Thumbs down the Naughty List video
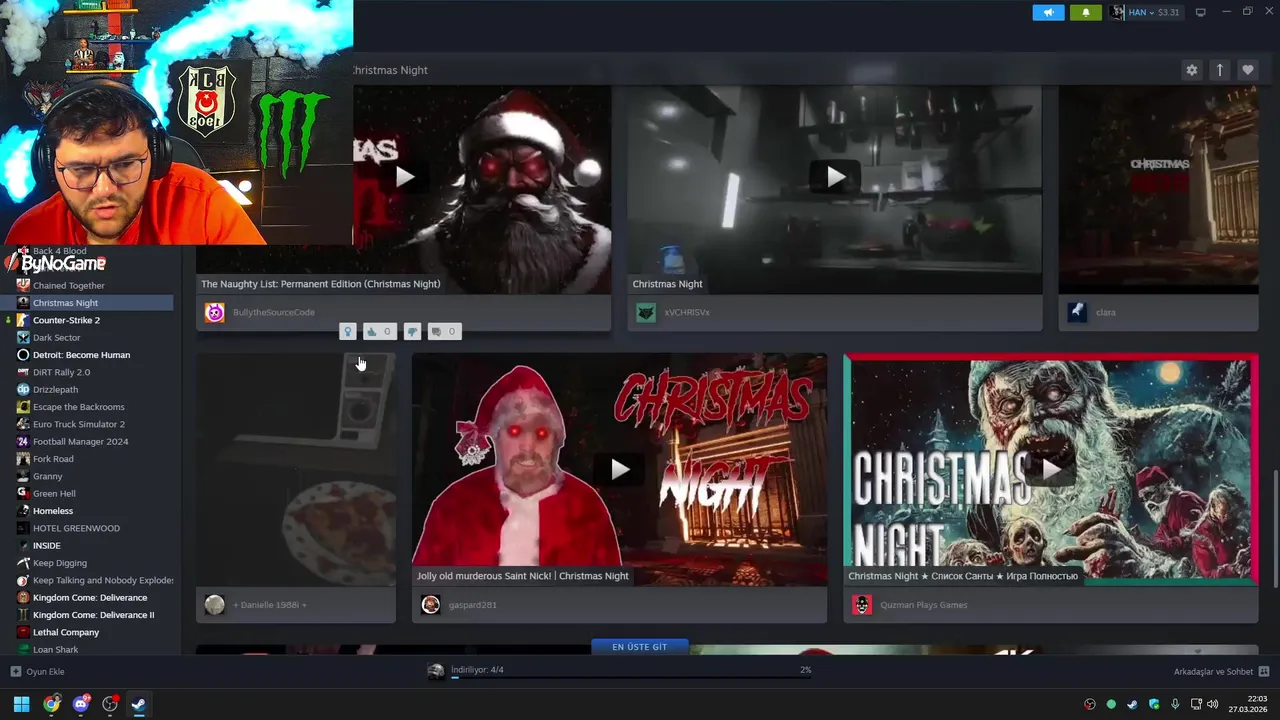The width and height of the screenshot is (1280, 720). point(412,332)
